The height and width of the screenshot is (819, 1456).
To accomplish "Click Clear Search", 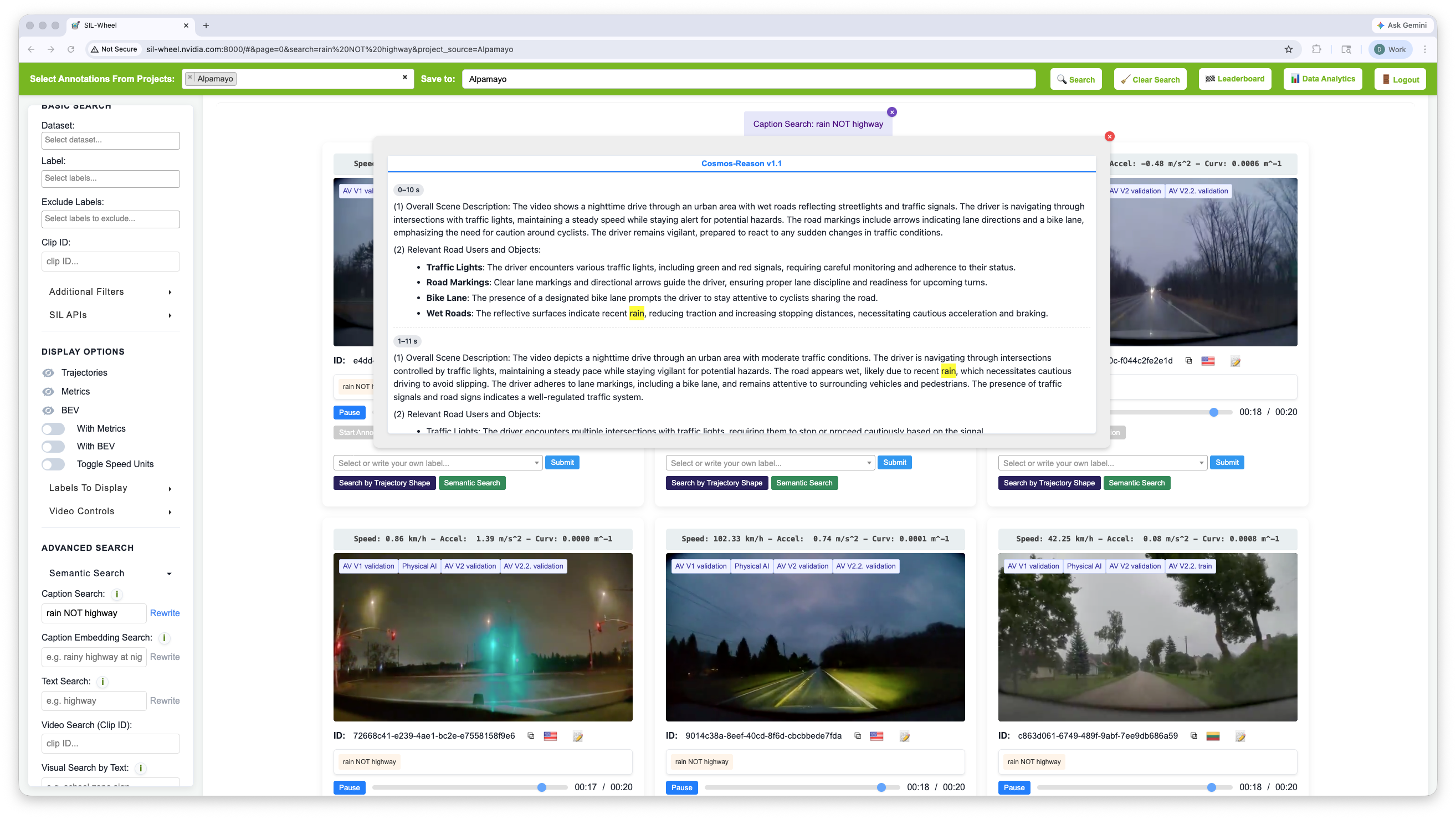I will coord(1150,79).
